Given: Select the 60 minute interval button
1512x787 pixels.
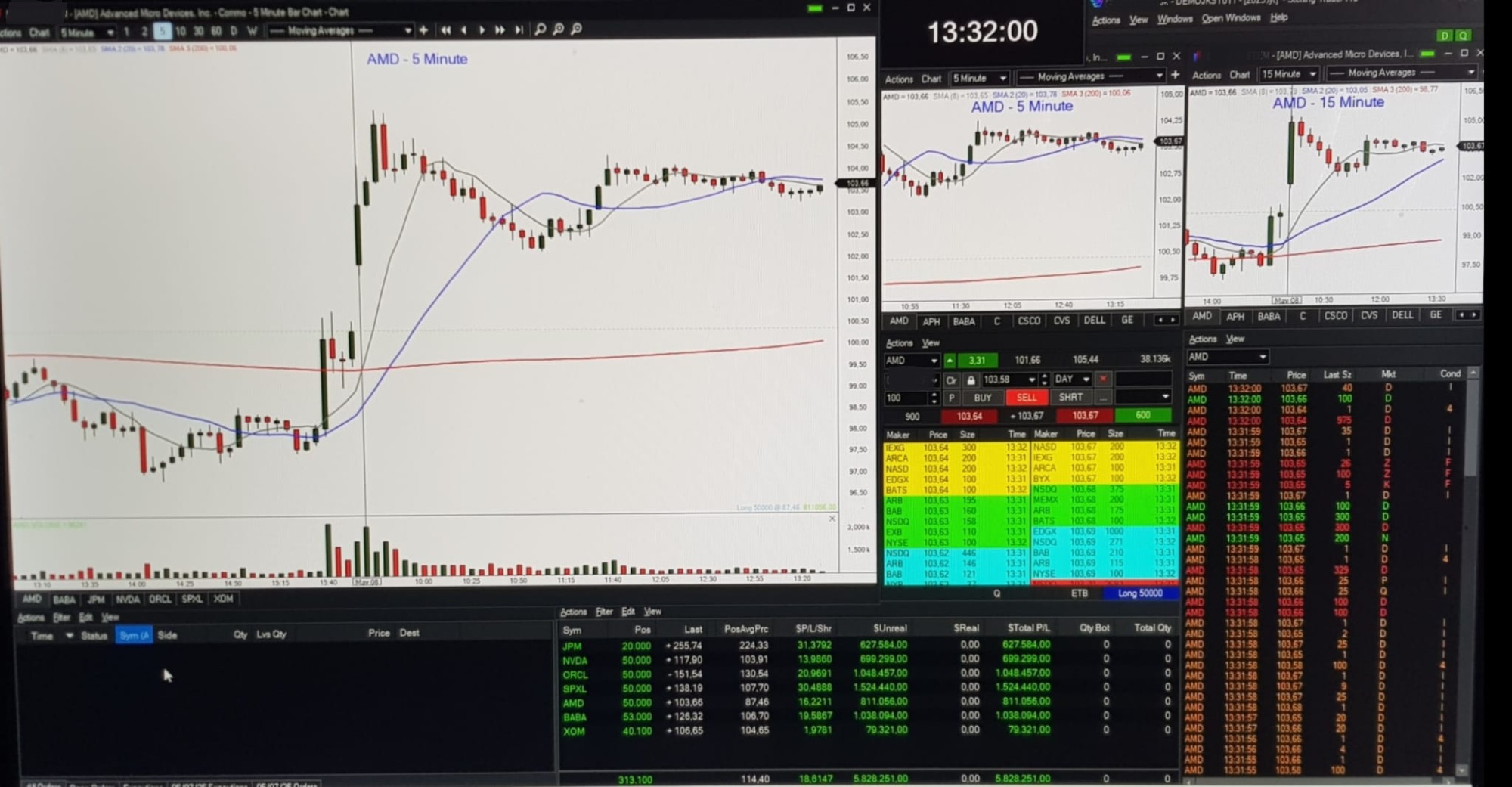Looking at the screenshot, I should (x=216, y=32).
